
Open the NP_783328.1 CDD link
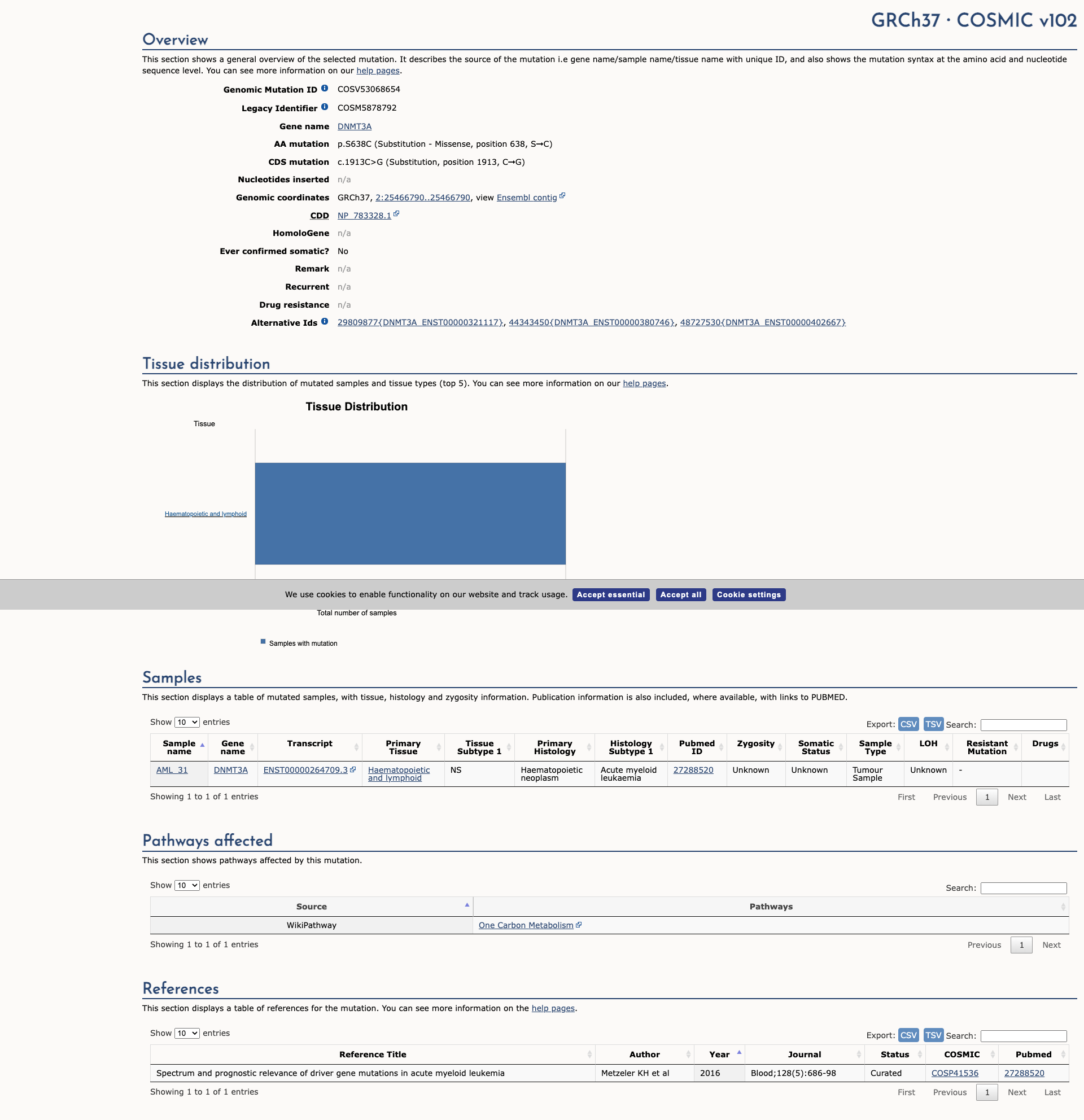click(364, 216)
